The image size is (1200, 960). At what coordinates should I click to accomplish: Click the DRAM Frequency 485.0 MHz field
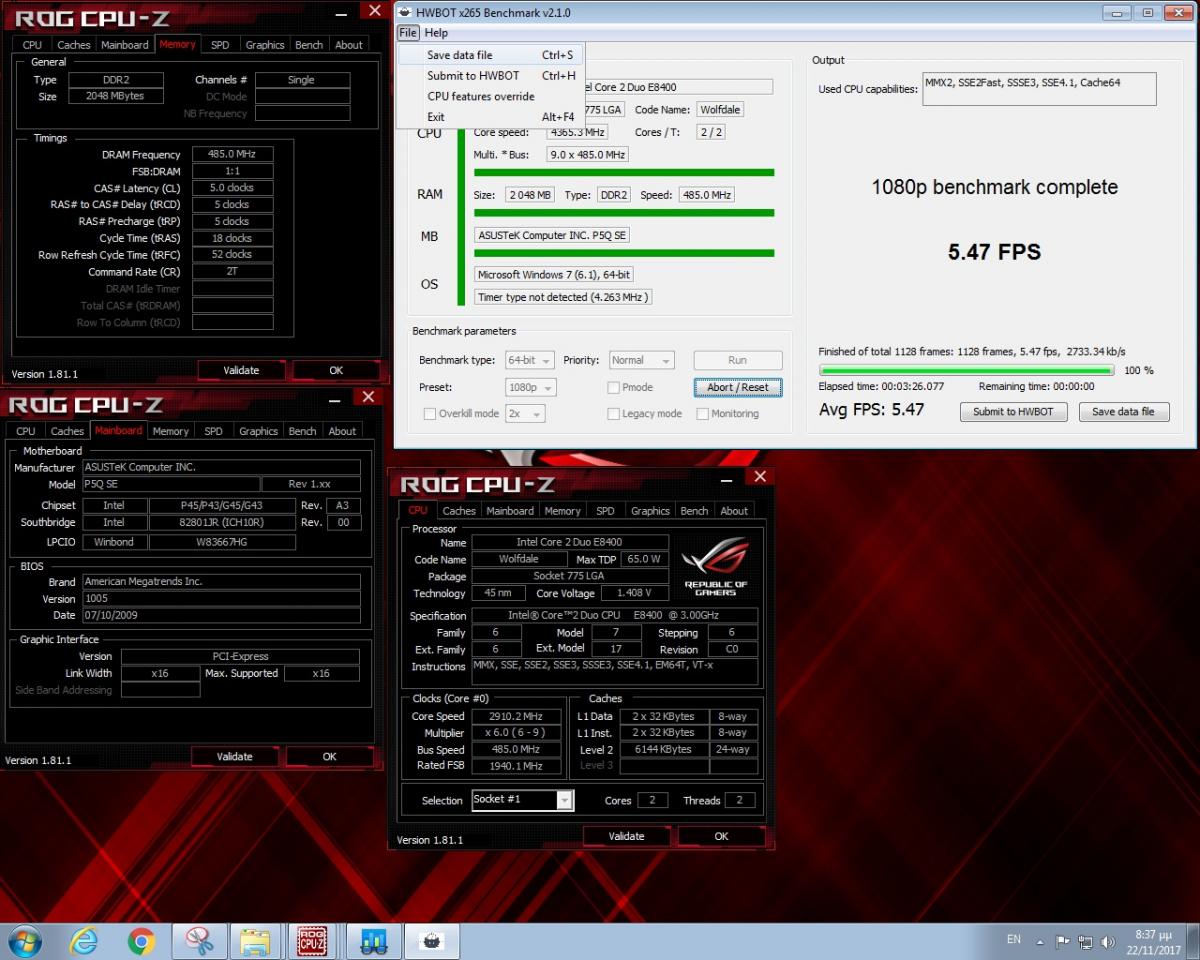pyautogui.click(x=231, y=155)
